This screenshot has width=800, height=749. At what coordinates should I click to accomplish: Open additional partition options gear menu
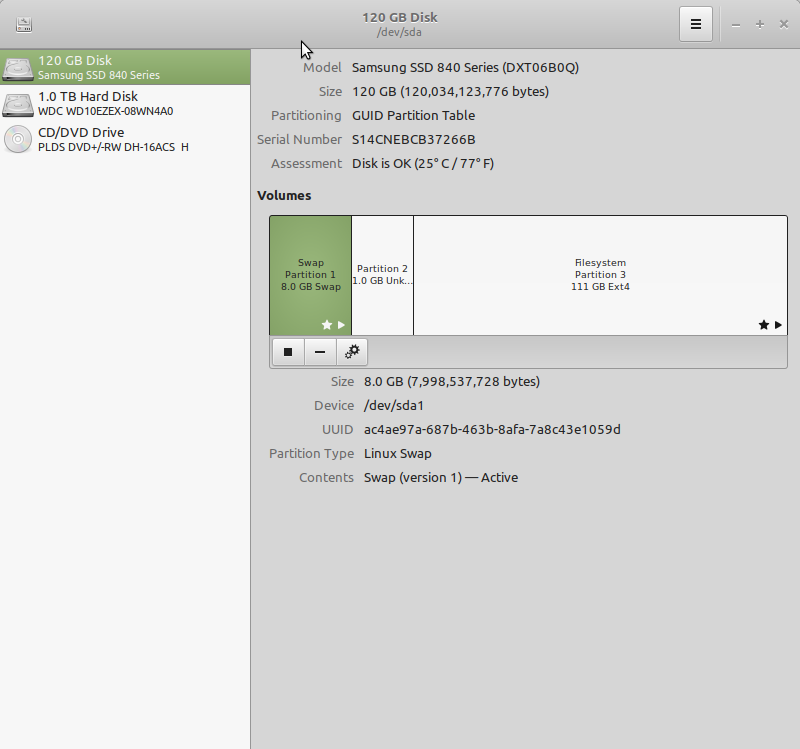[x=351, y=352]
